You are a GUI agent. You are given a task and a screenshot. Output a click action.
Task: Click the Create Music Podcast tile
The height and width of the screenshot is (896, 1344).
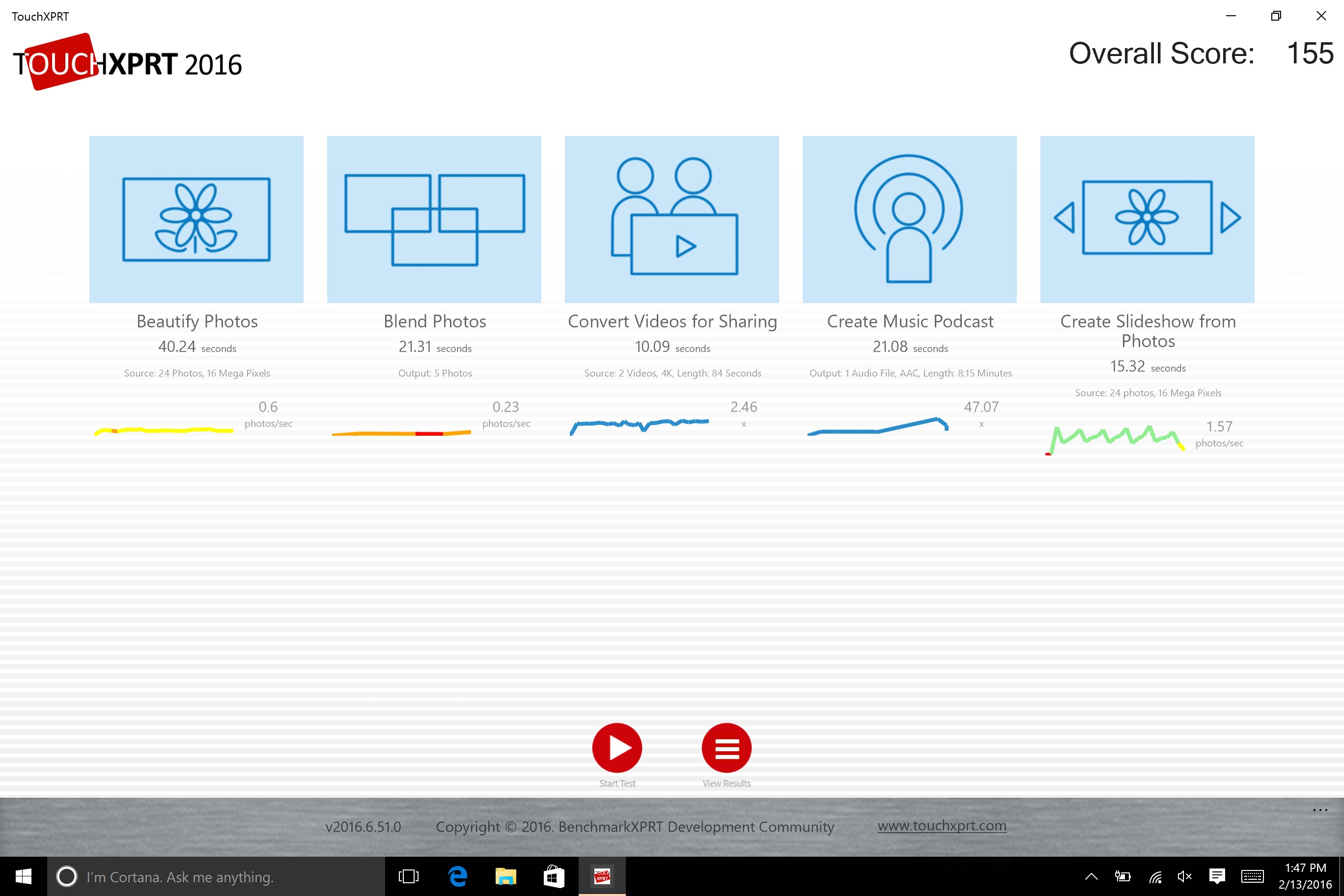point(909,220)
